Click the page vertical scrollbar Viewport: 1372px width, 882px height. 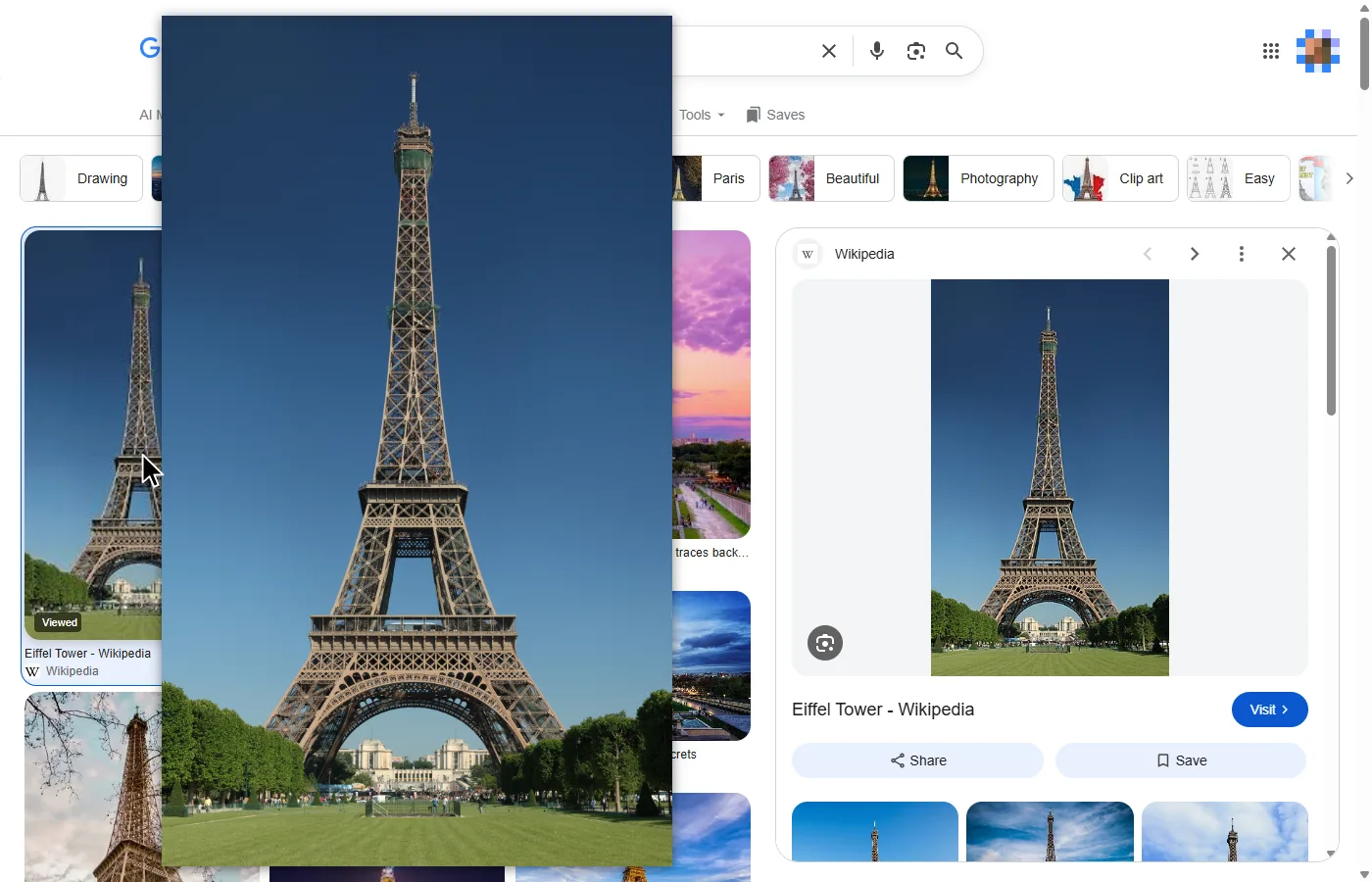[x=1364, y=54]
